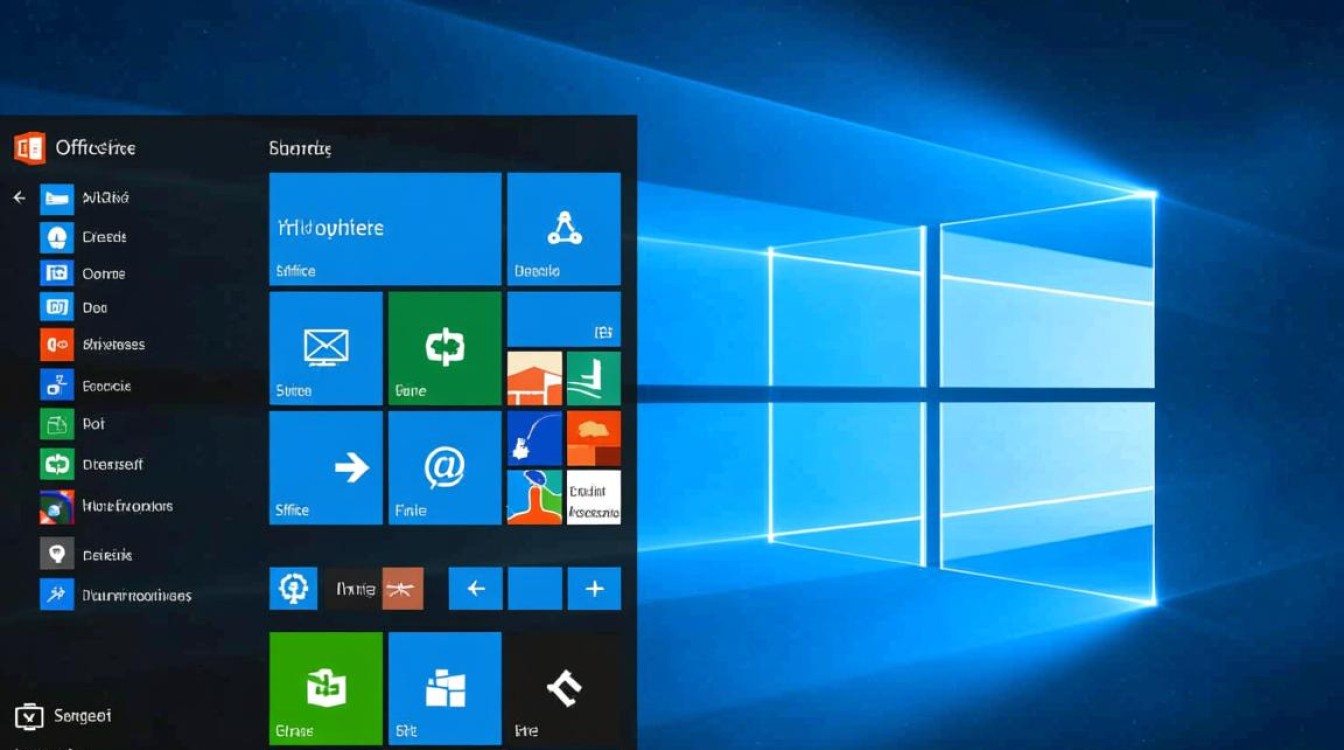The image size is (1344, 750).
Task: Open the dark tile with white bracket icon
Action: point(564,689)
